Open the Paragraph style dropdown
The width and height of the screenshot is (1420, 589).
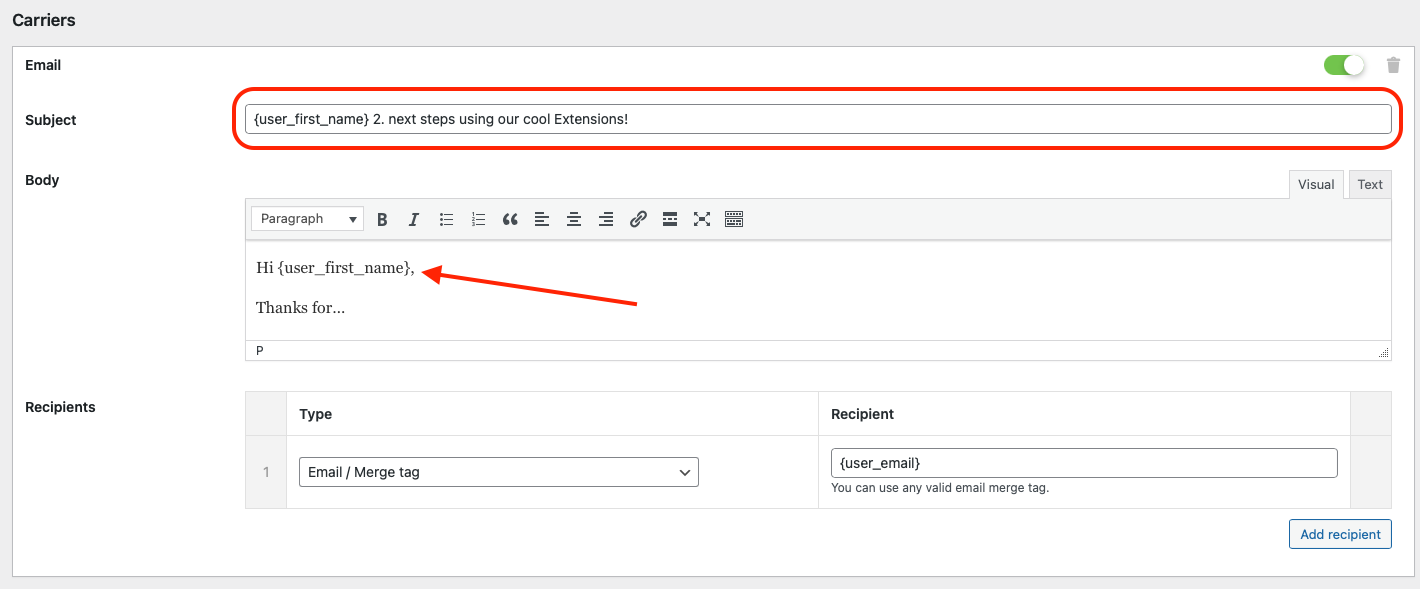pyautogui.click(x=306, y=218)
